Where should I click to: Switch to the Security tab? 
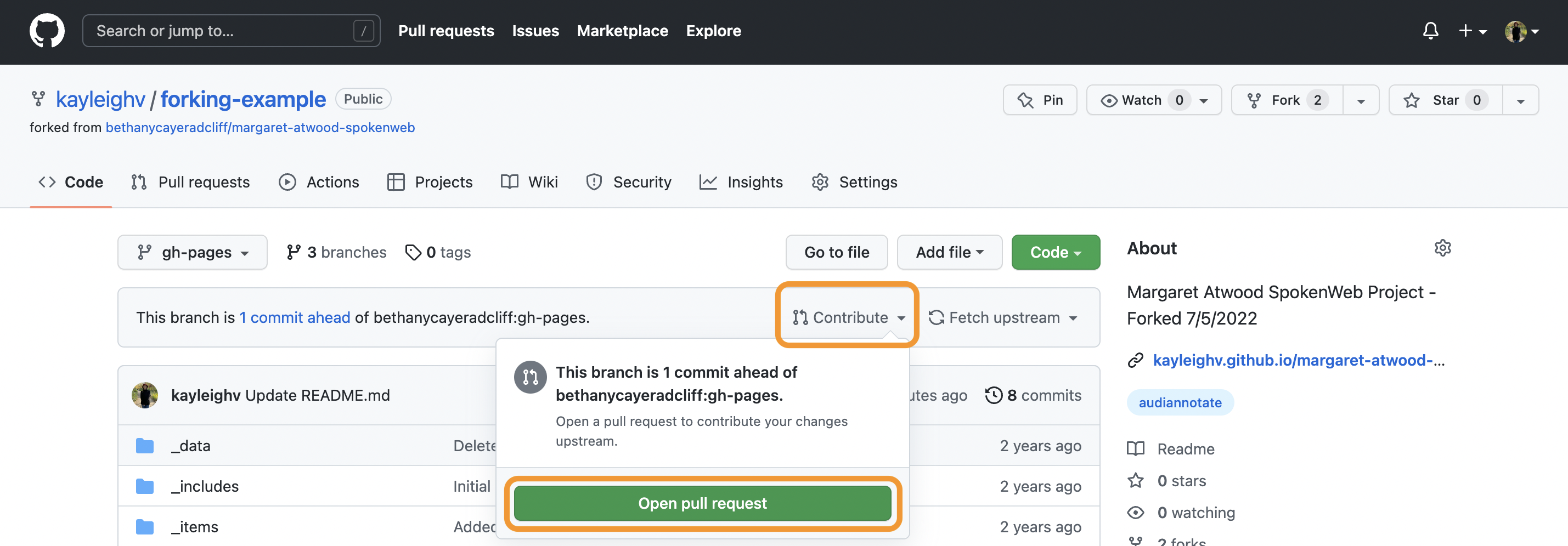click(x=628, y=182)
